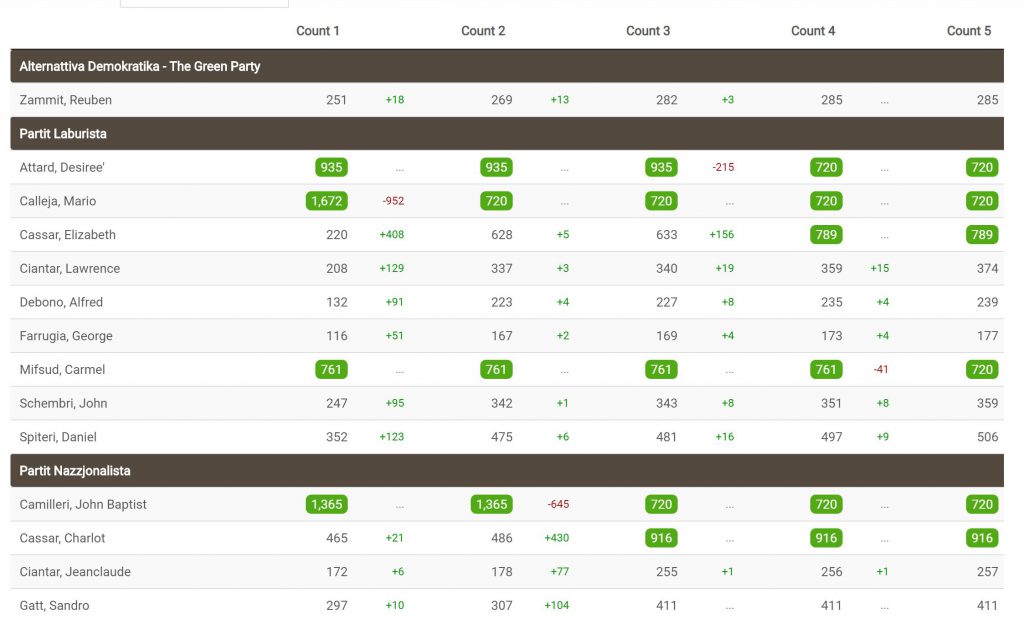Image resolution: width=1024 pixels, height=634 pixels.
Task: Click candidate name "Spiteri, Daniel"
Action: [58, 437]
